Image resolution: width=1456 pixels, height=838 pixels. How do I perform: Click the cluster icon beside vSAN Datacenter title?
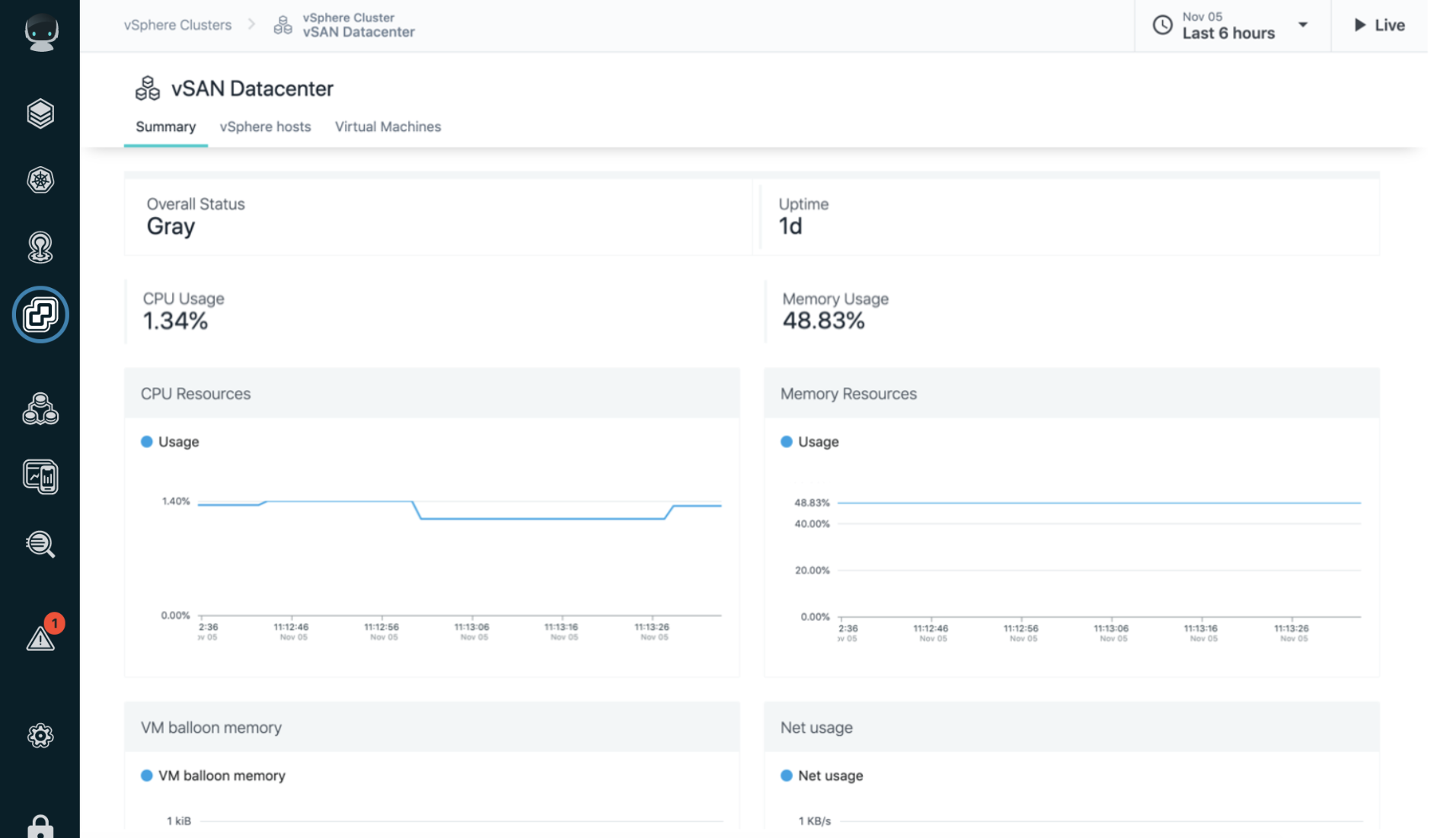click(148, 88)
